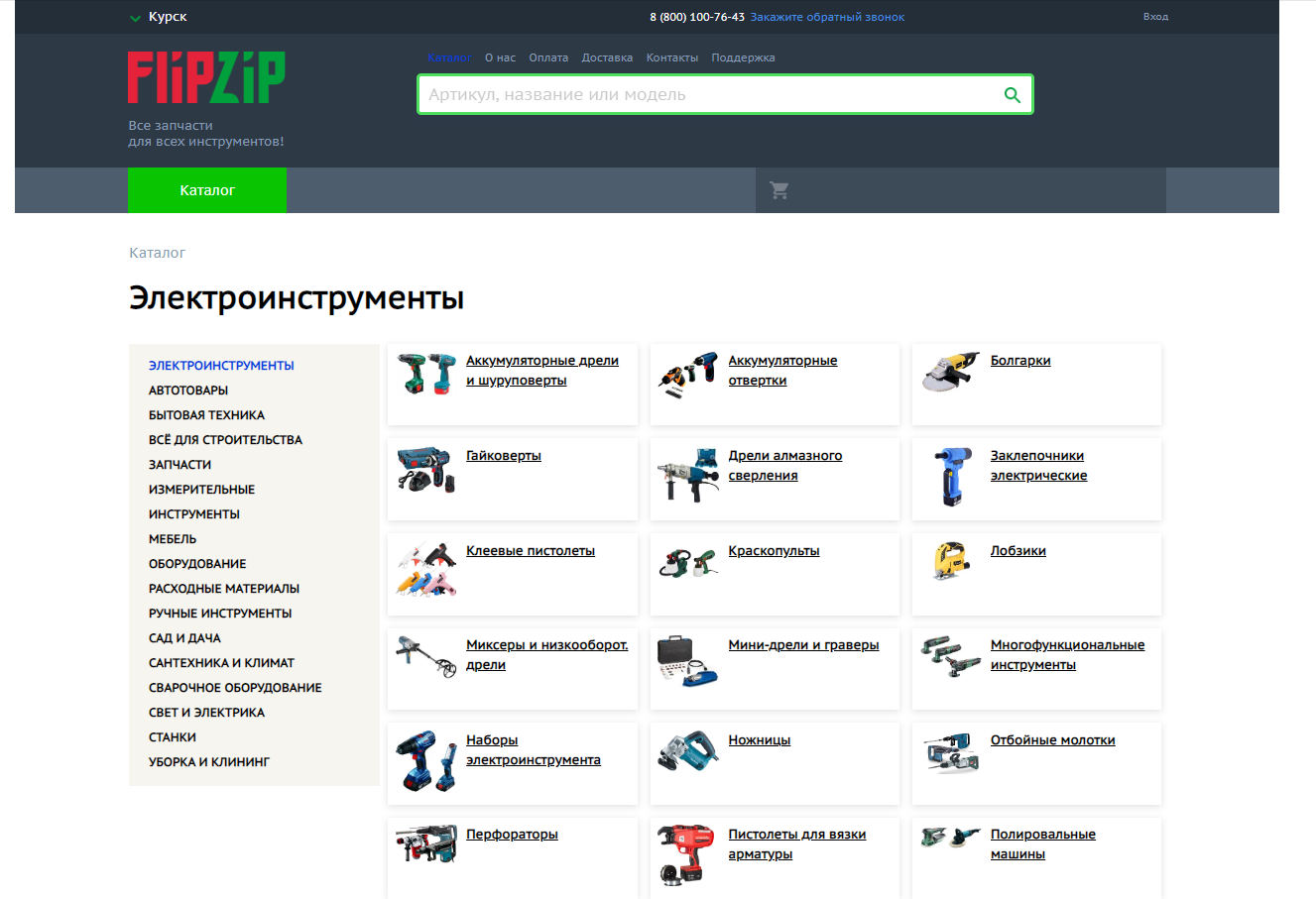Click the impact wrench image
1316x899 pixels.
[426, 469]
